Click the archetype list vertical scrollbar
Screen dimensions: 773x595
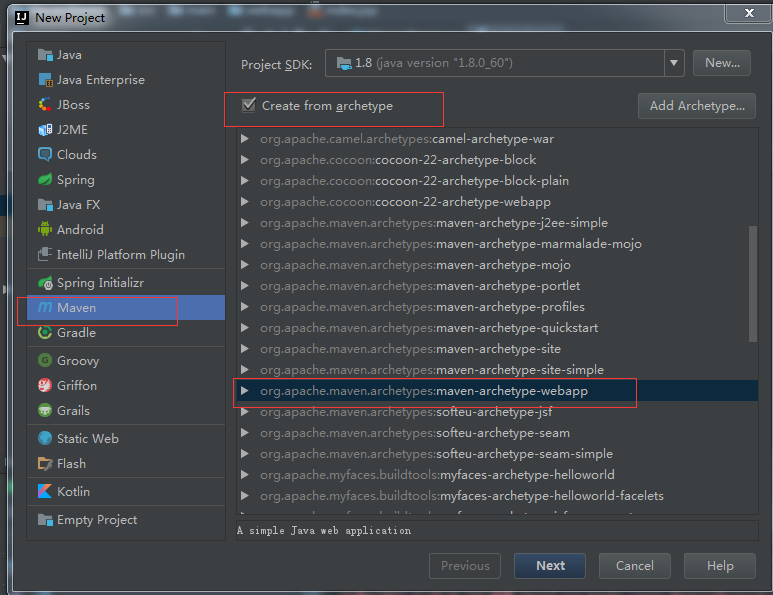(x=752, y=283)
